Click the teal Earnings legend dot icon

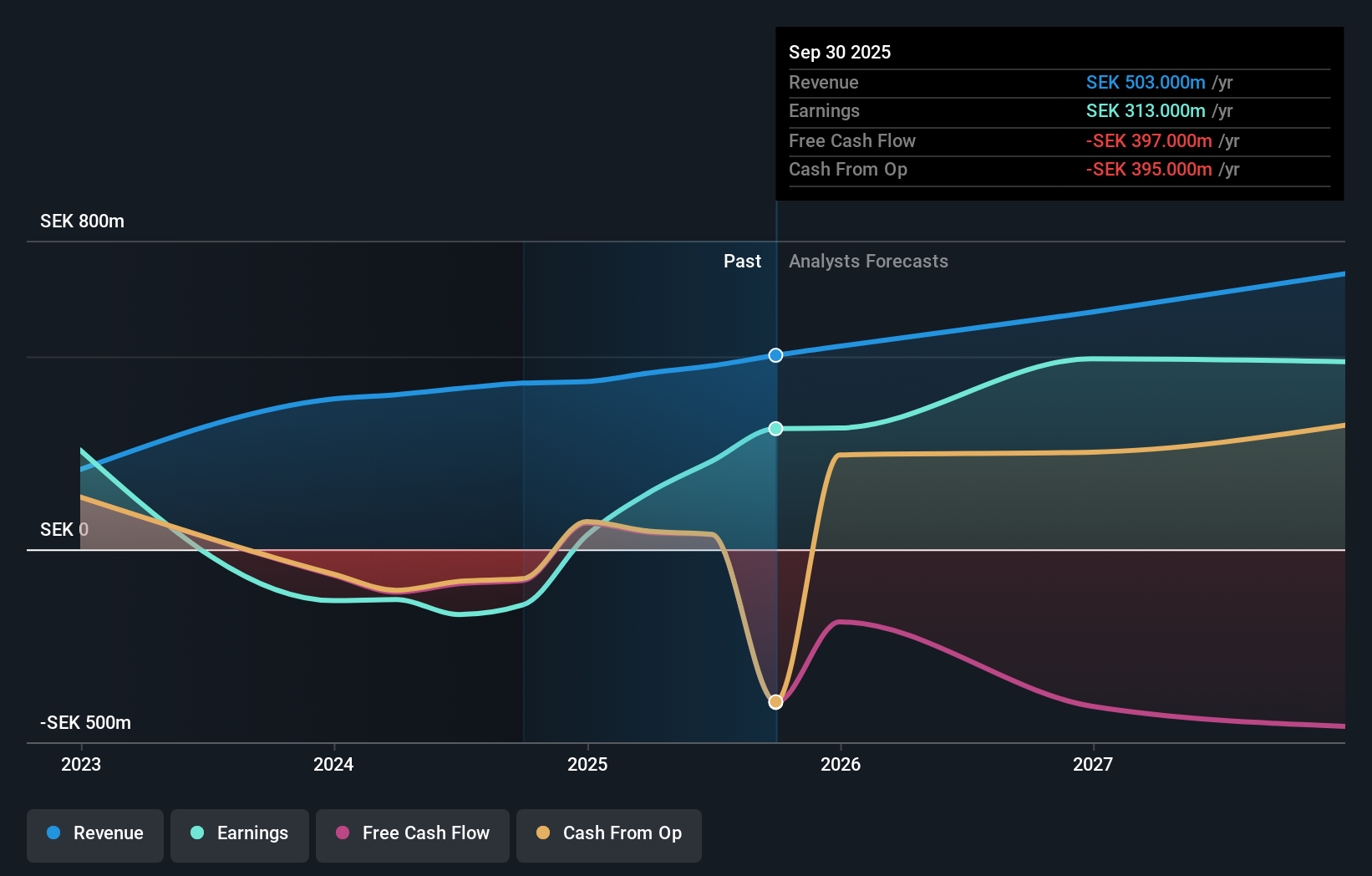click(196, 833)
